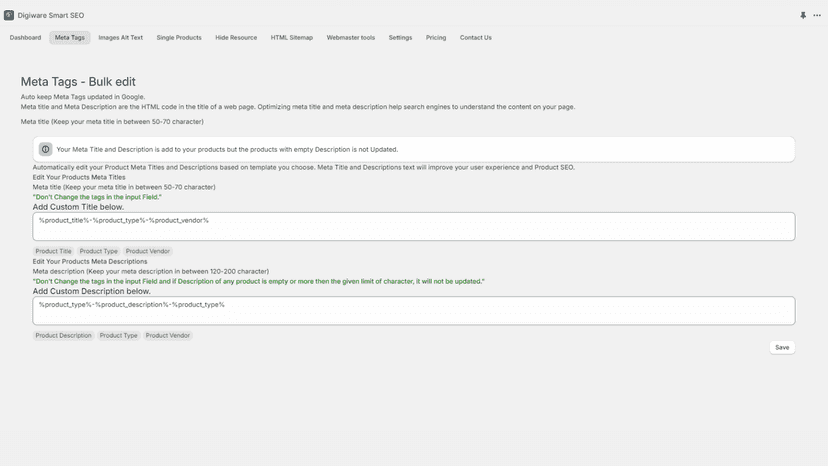Insert the Product Description tag chip
This screenshot has width=828, height=466.
click(63, 335)
